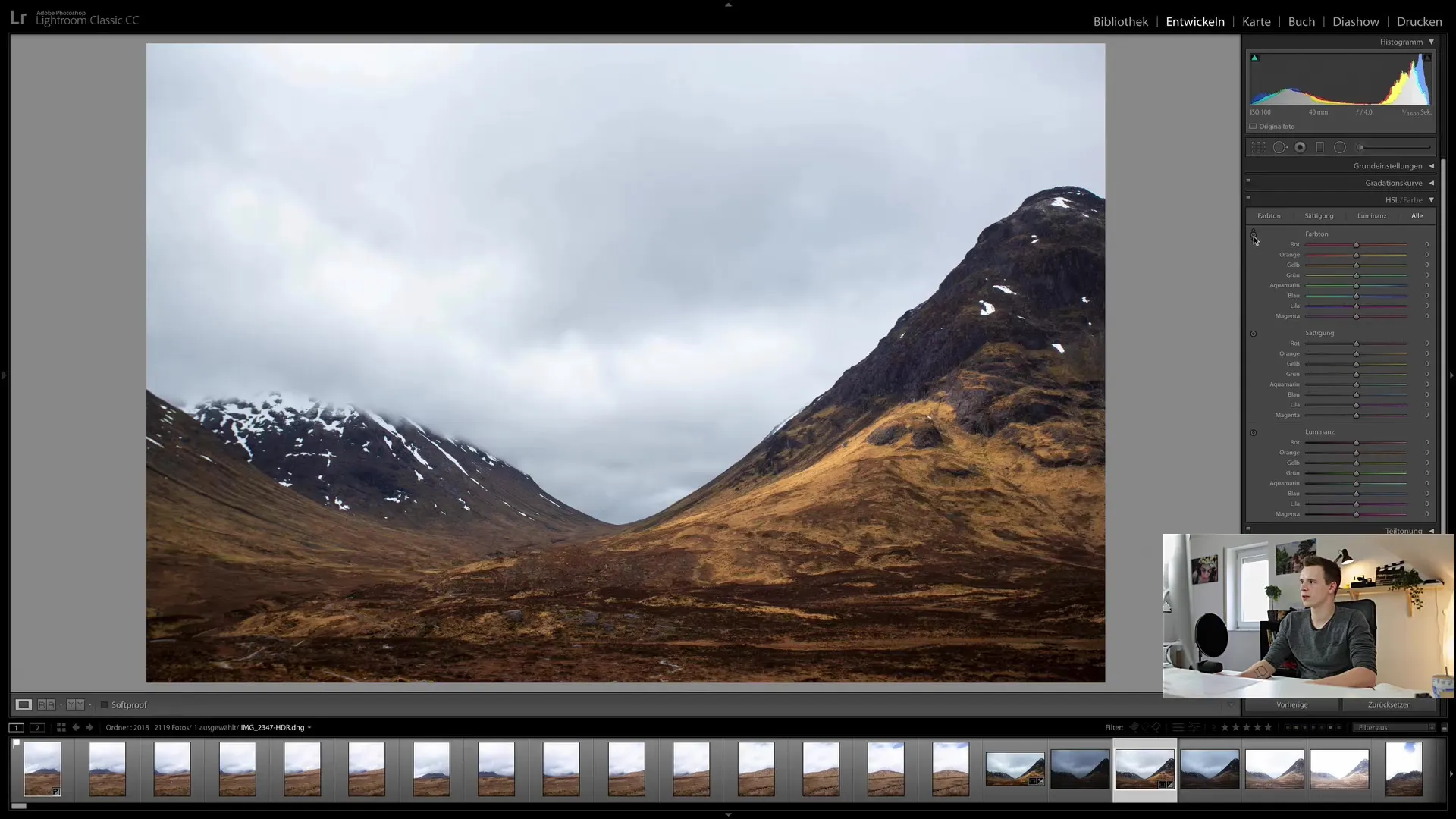Toggle Teiltonung panel on/off switch

[x=1248, y=529]
